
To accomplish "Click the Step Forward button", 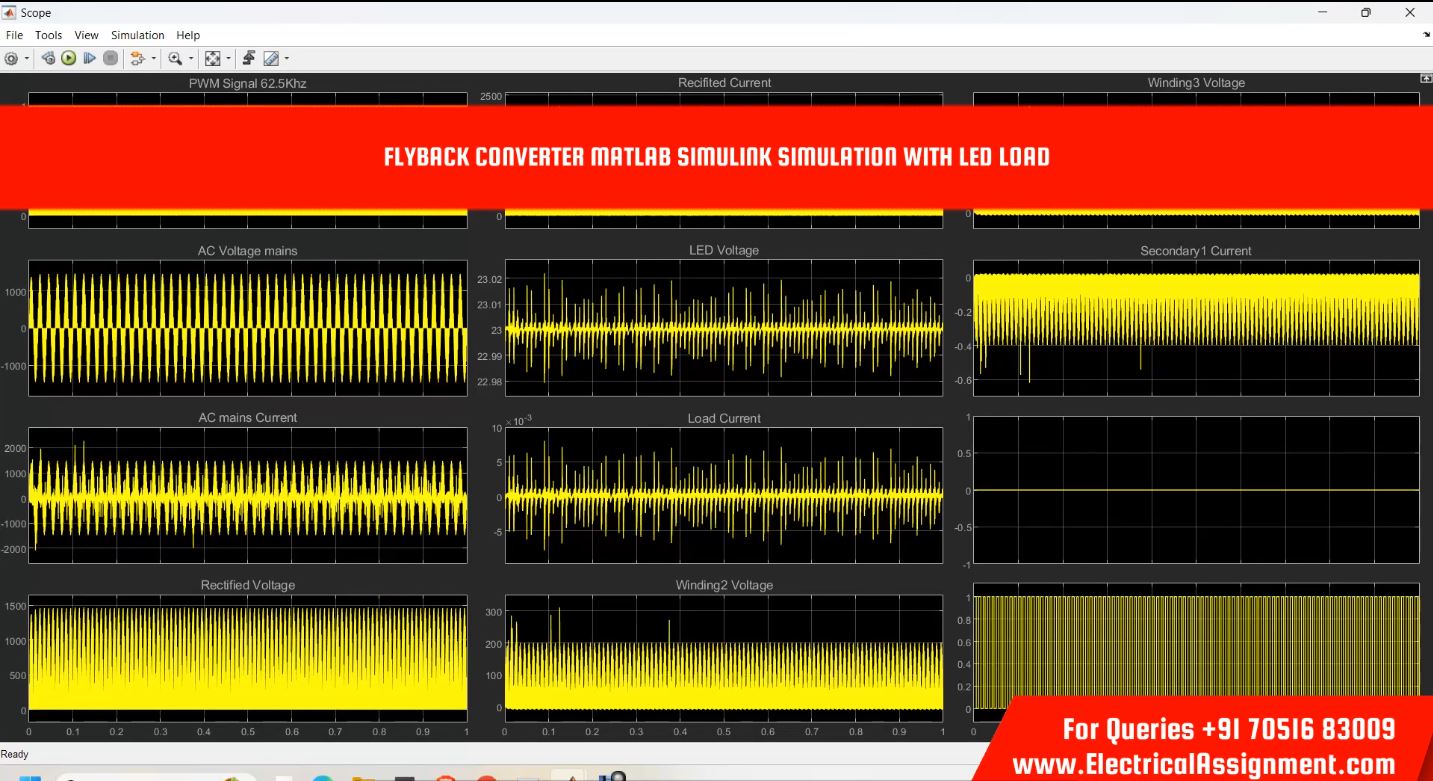I will coord(90,59).
